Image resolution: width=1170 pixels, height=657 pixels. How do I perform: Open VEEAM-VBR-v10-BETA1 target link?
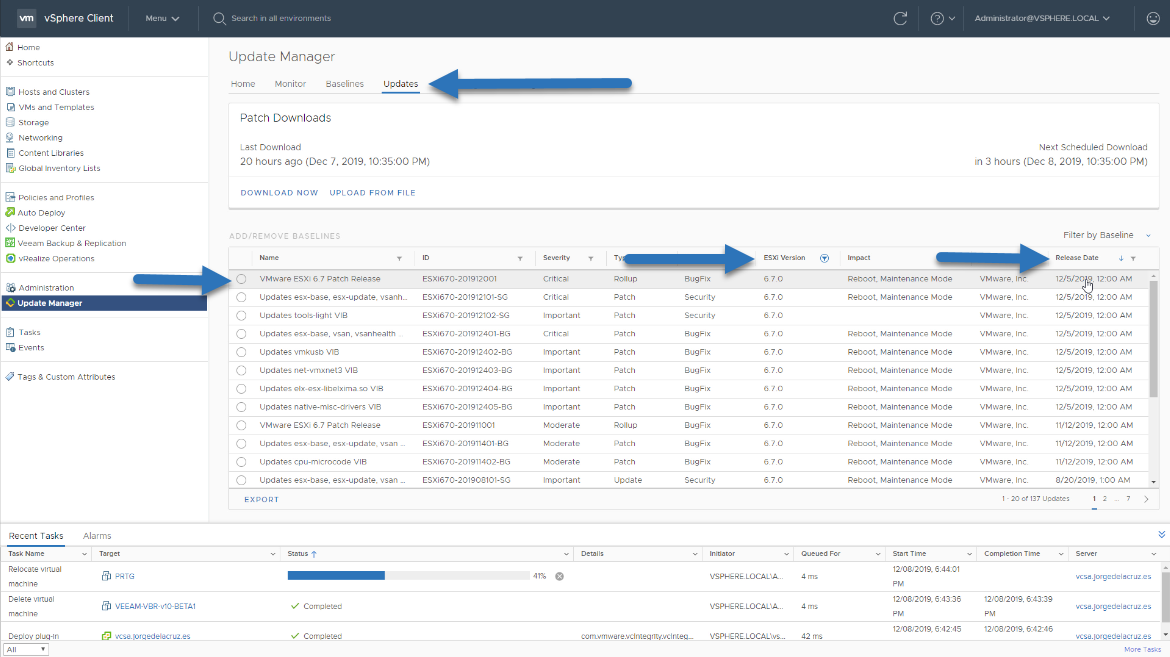tap(155, 606)
